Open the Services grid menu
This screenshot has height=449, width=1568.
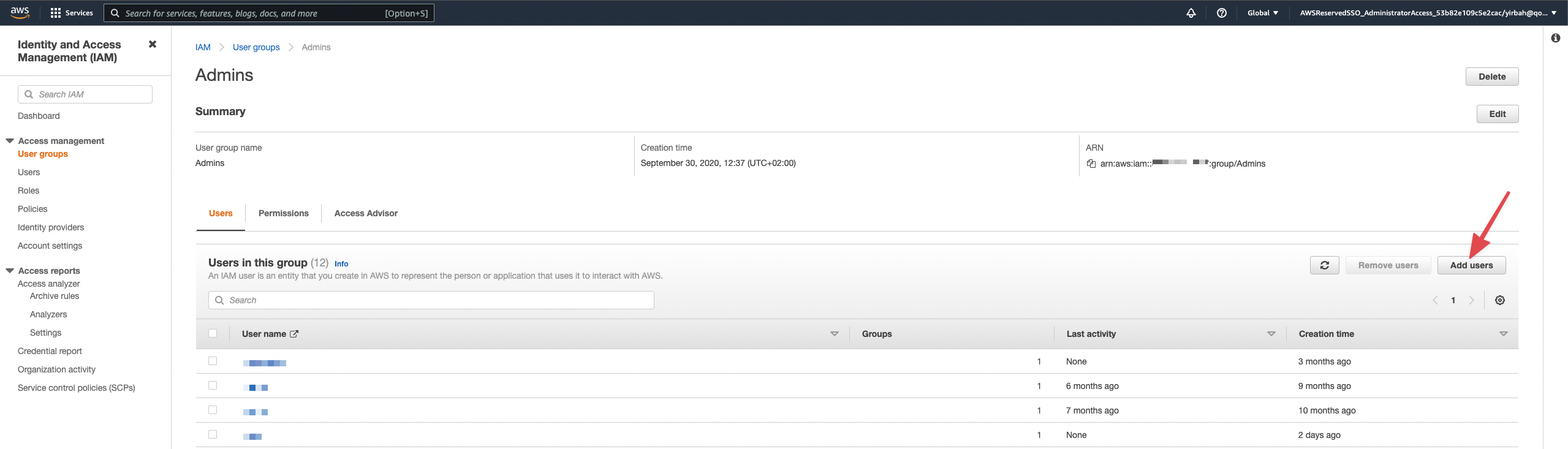click(x=72, y=13)
